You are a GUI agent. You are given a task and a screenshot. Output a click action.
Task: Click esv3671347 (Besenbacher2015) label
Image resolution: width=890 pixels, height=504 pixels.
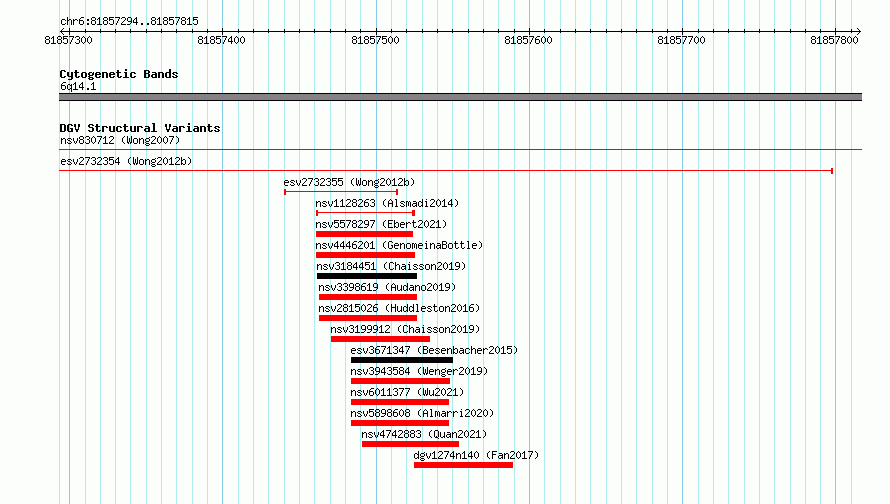point(434,350)
